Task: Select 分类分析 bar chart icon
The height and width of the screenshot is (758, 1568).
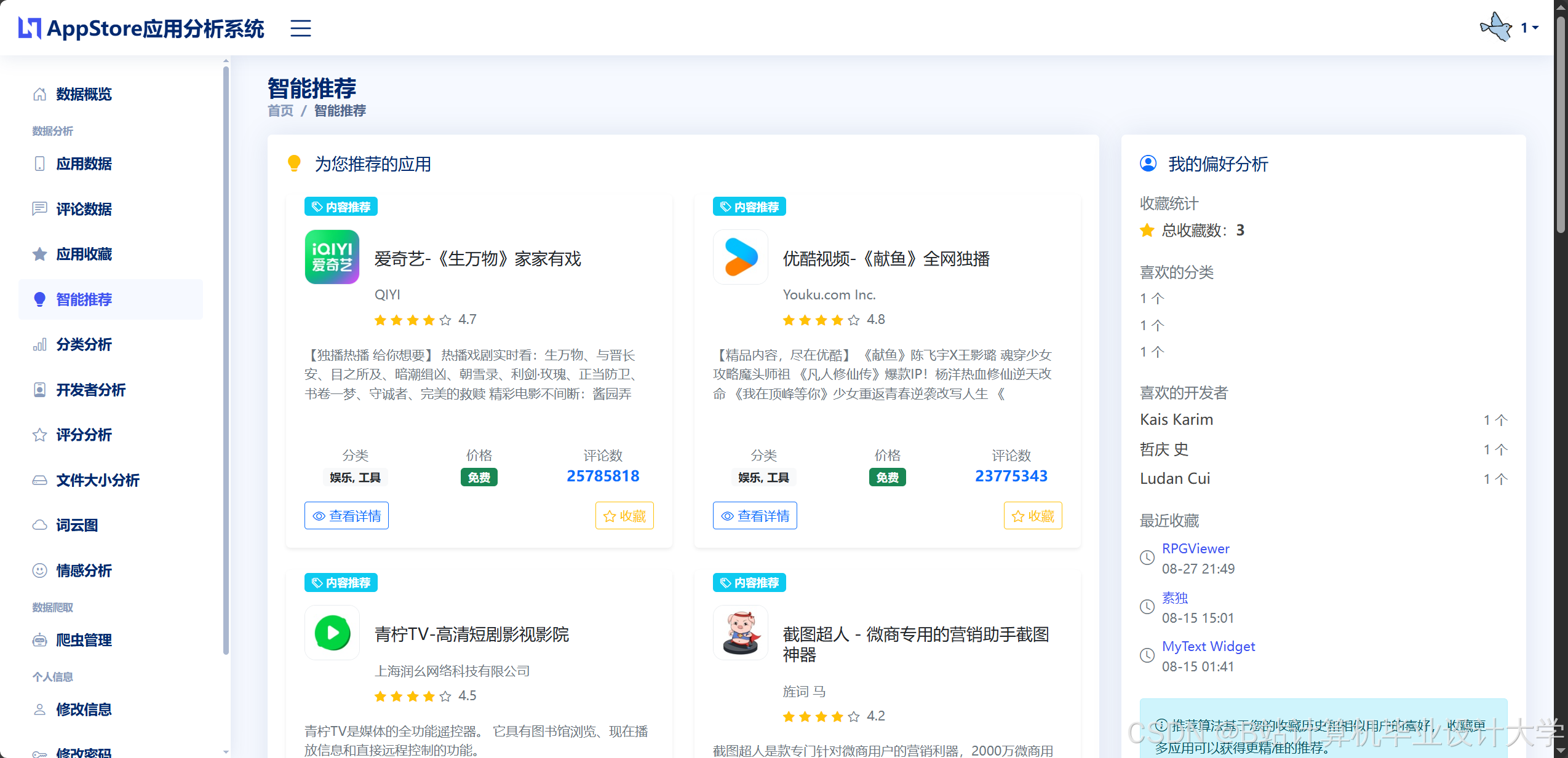Action: 40,344
